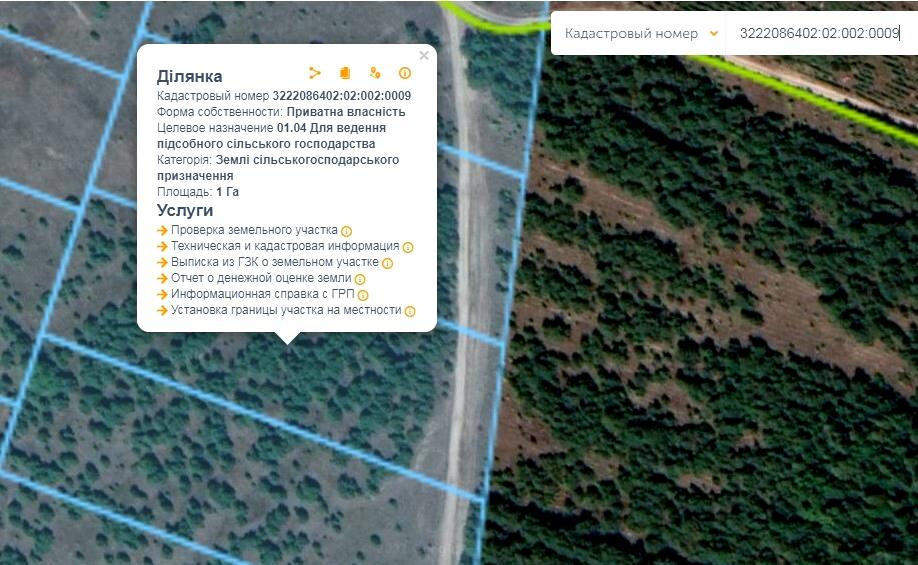918x565 pixels.
Task: Click the dropdown chevron next to Кадастровый номер
Action: tap(713, 33)
